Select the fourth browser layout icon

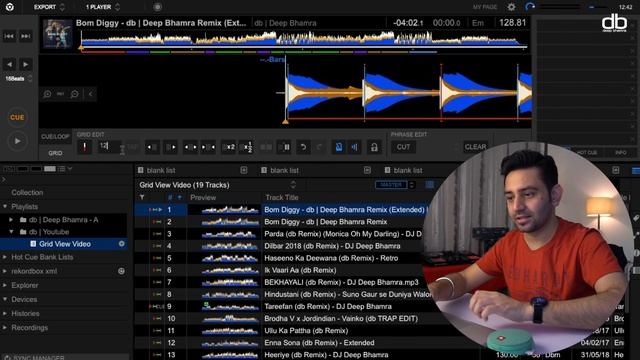tap(50, 169)
